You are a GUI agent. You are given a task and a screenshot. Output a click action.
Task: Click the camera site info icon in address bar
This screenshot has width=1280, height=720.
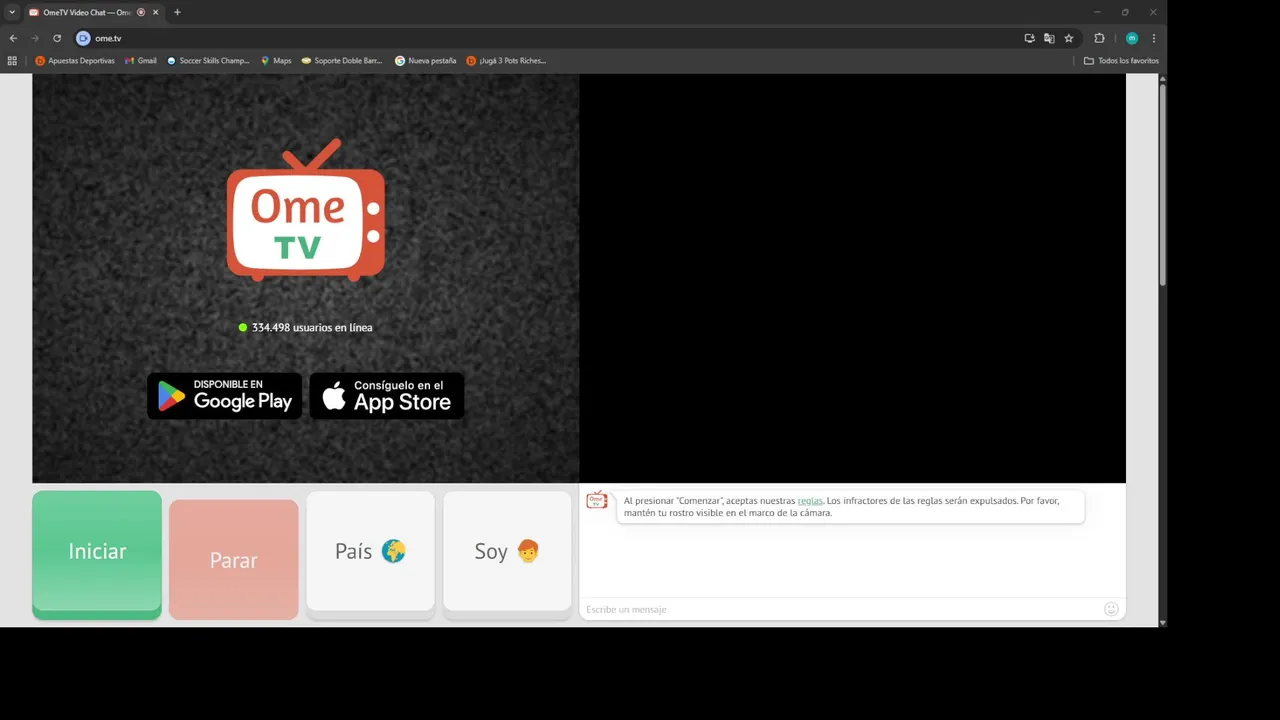coord(83,38)
